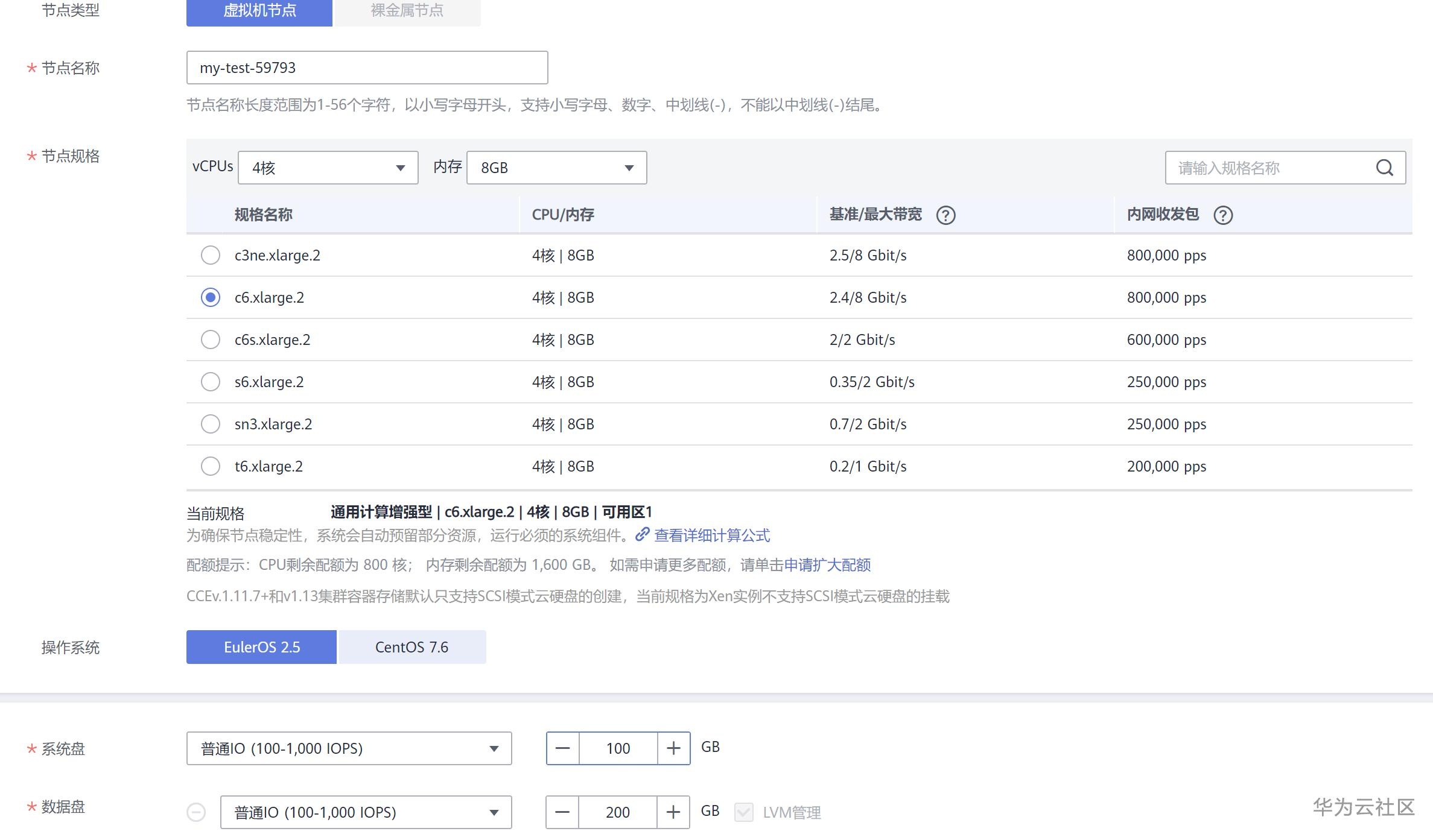Click help icon next to 基准/最大带宽
The image size is (1433, 840).
point(945,215)
